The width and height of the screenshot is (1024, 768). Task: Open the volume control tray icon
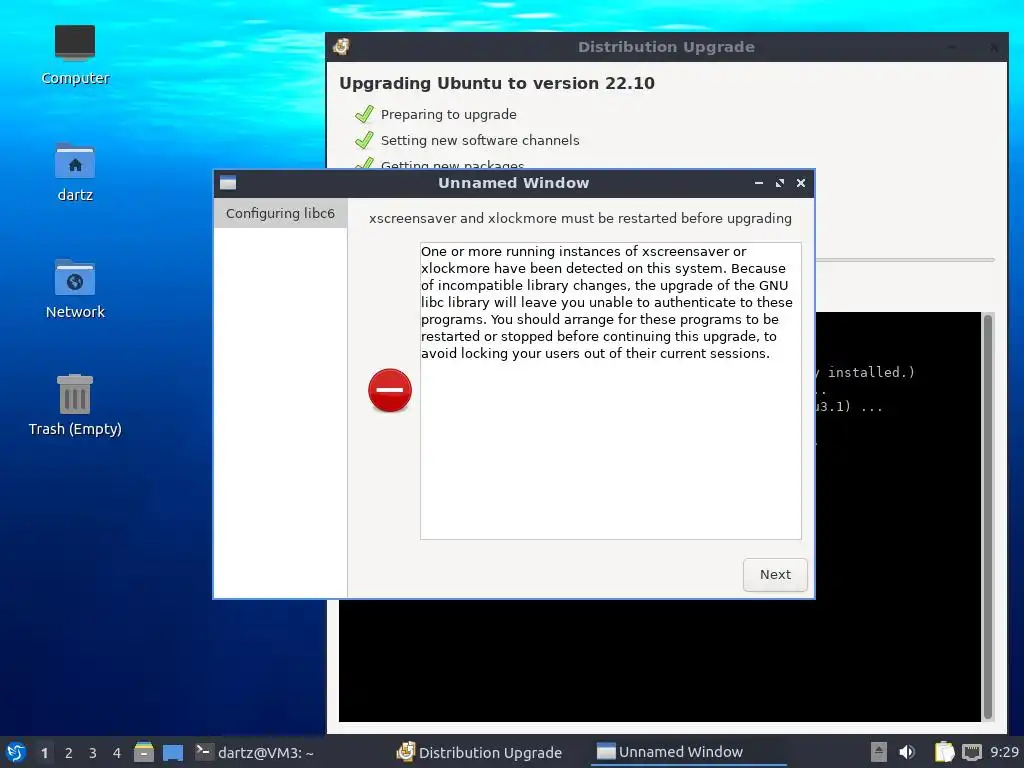coord(907,752)
